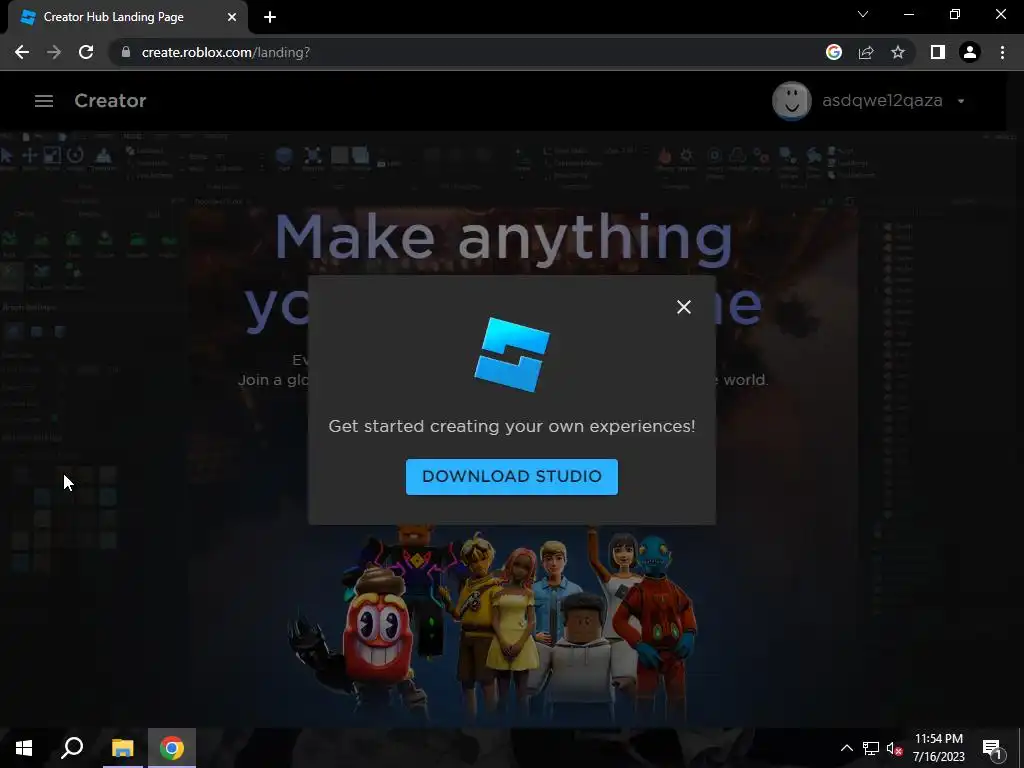Open a new browser tab
The width and height of the screenshot is (1024, 768).
click(270, 17)
